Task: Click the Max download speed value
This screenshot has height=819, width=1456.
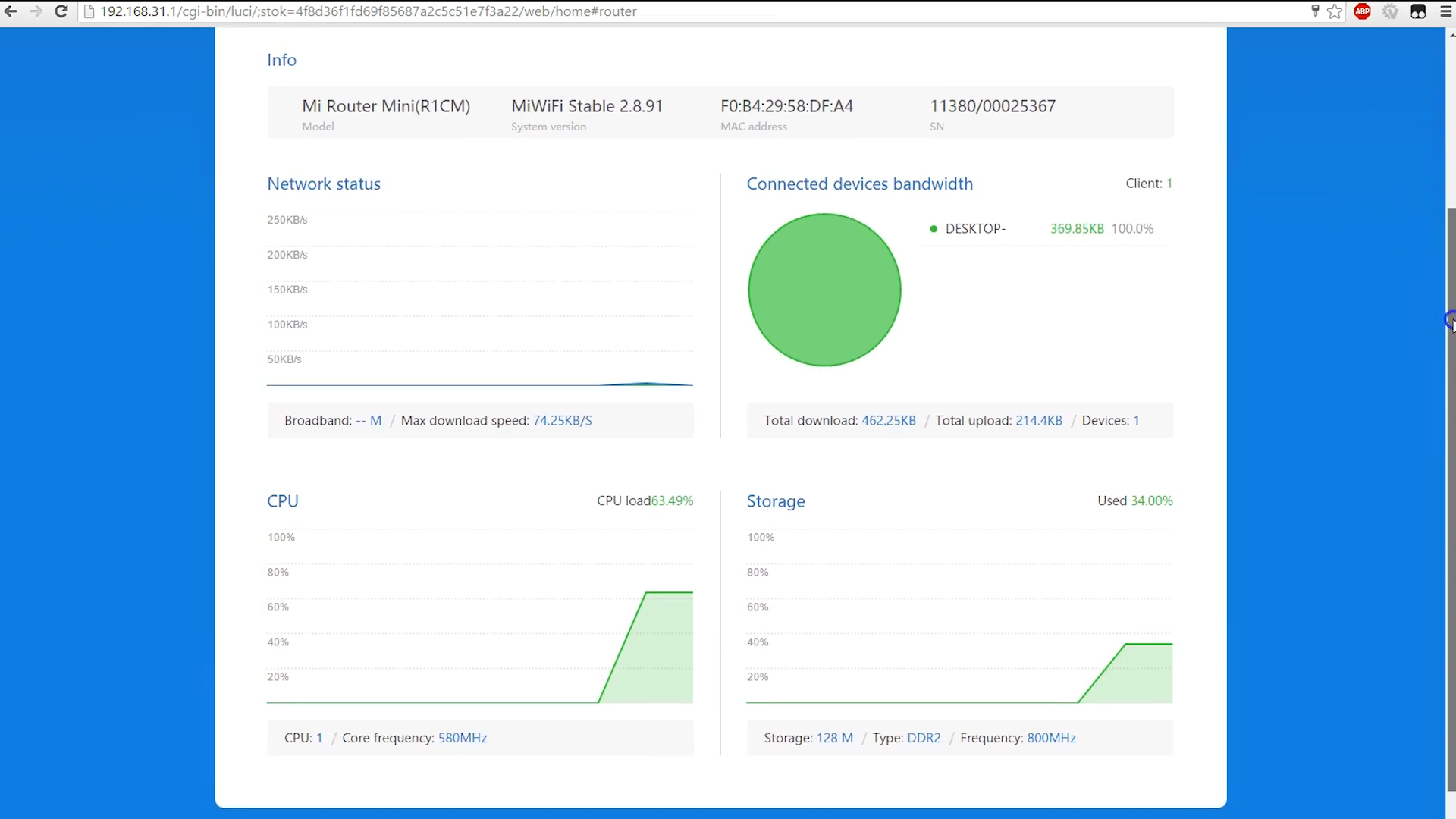Action: tap(562, 421)
